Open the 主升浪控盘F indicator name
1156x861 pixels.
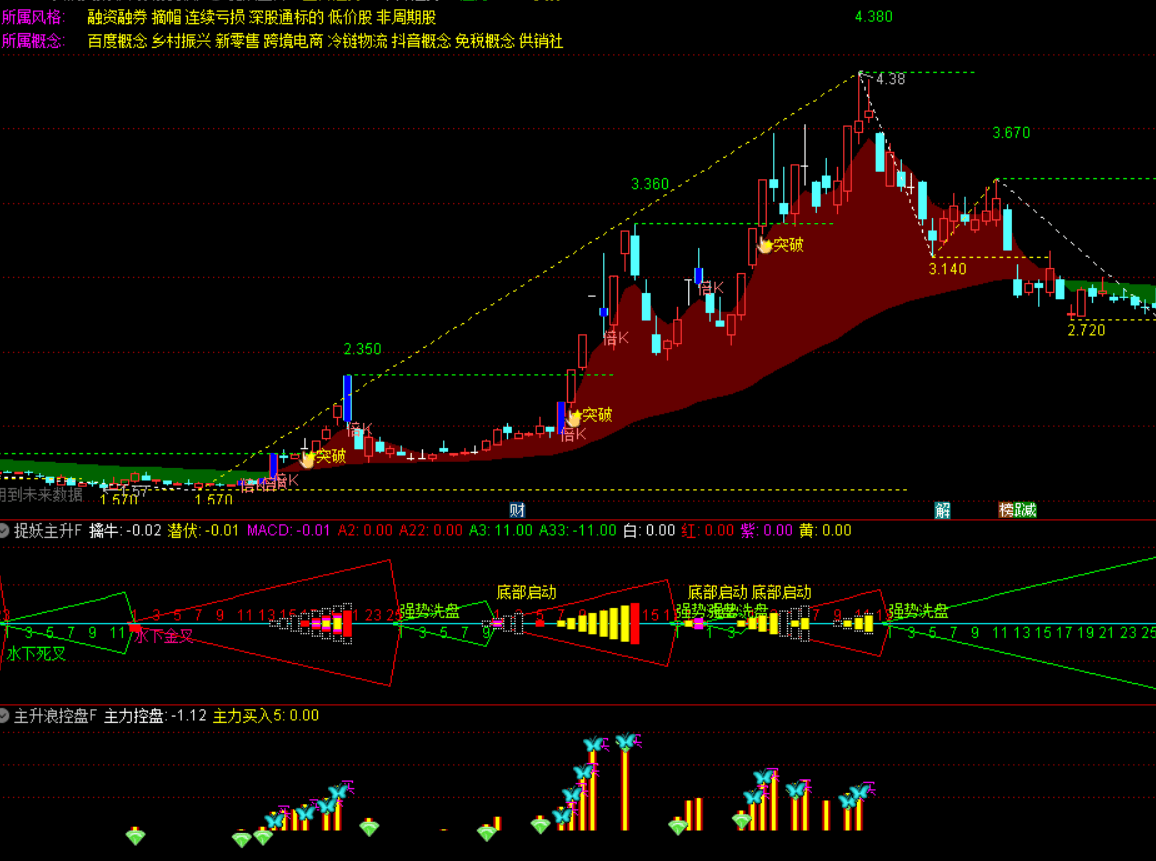pos(56,716)
